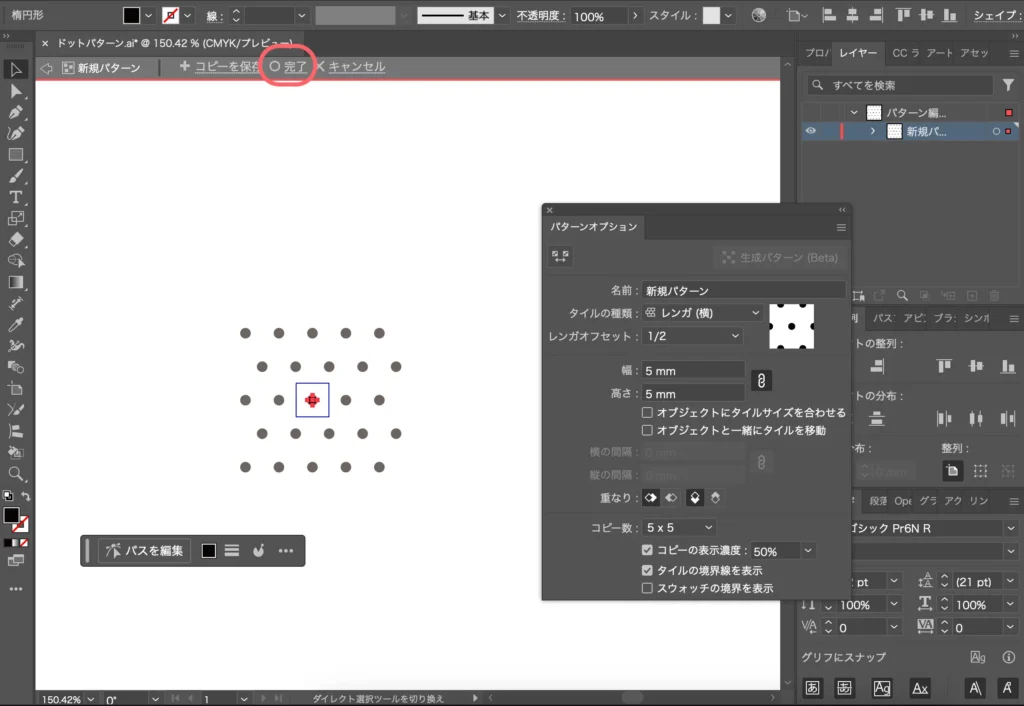Image resolution: width=1024 pixels, height=706 pixels.
Task: Select the Eraser tool
Action: (x=14, y=241)
